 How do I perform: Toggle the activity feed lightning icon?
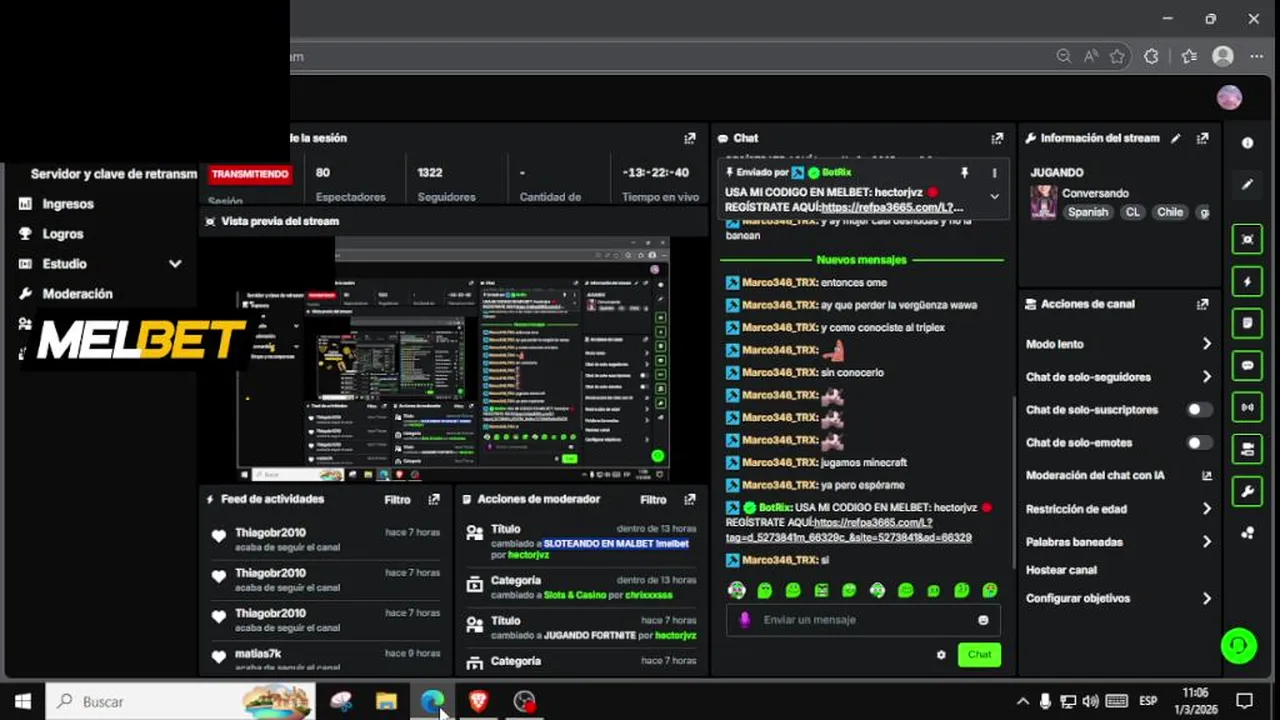coord(1247,281)
